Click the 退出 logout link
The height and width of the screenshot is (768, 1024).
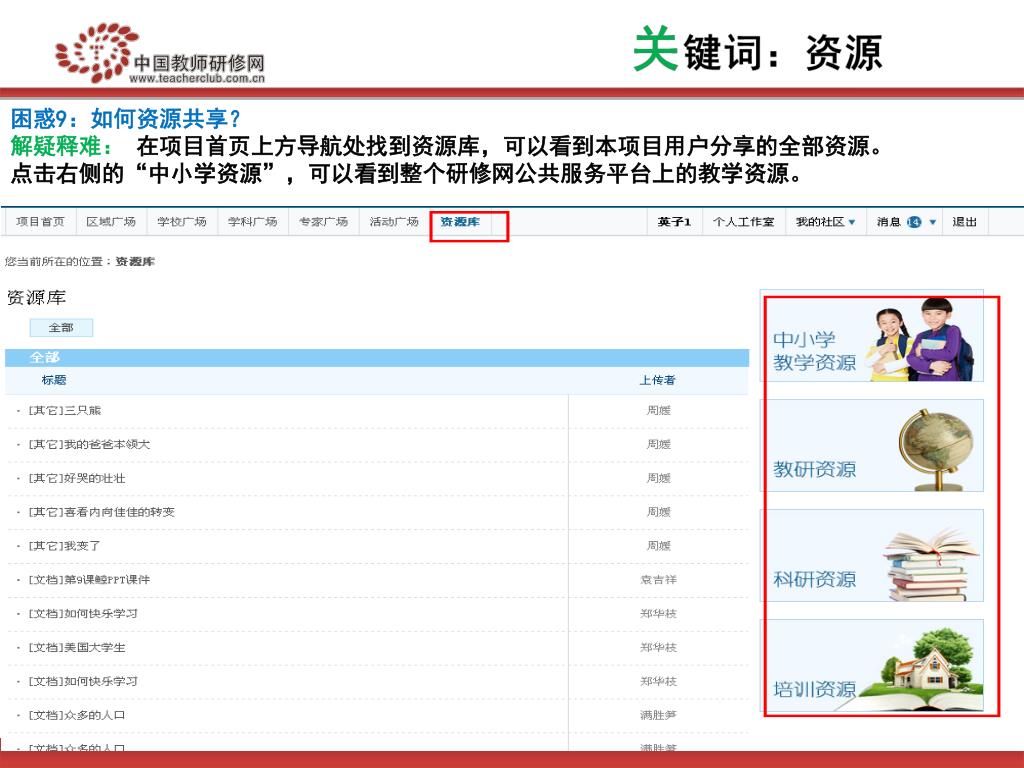(x=964, y=222)
